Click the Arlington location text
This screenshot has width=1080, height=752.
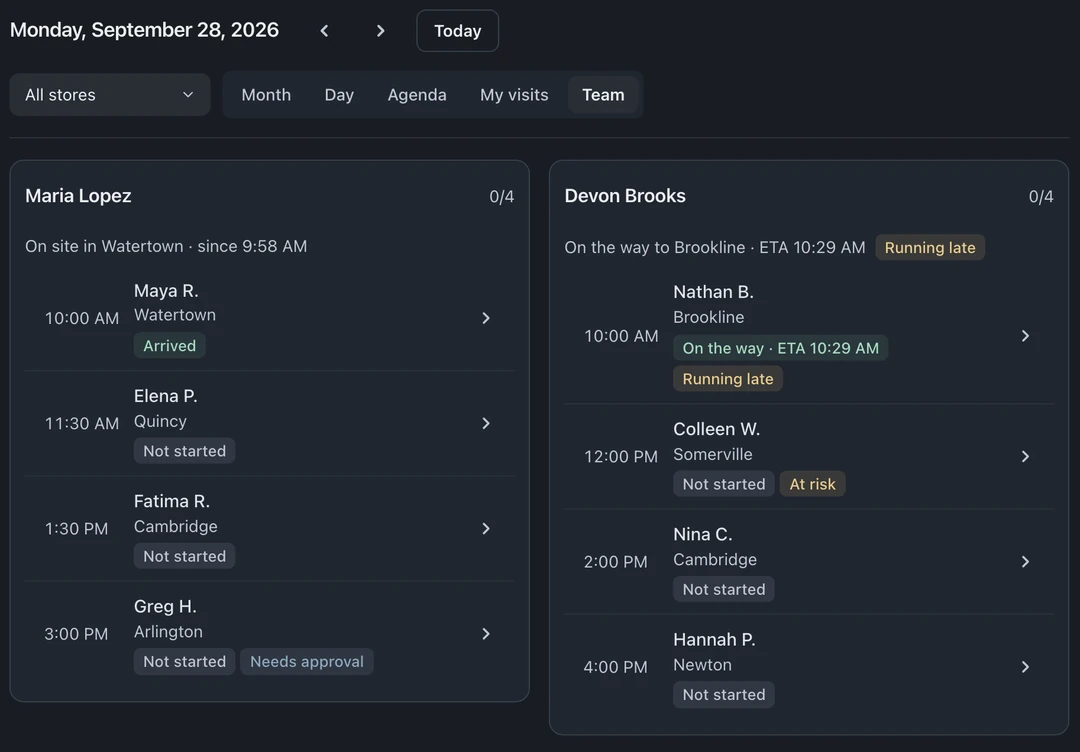click(168, 632)
